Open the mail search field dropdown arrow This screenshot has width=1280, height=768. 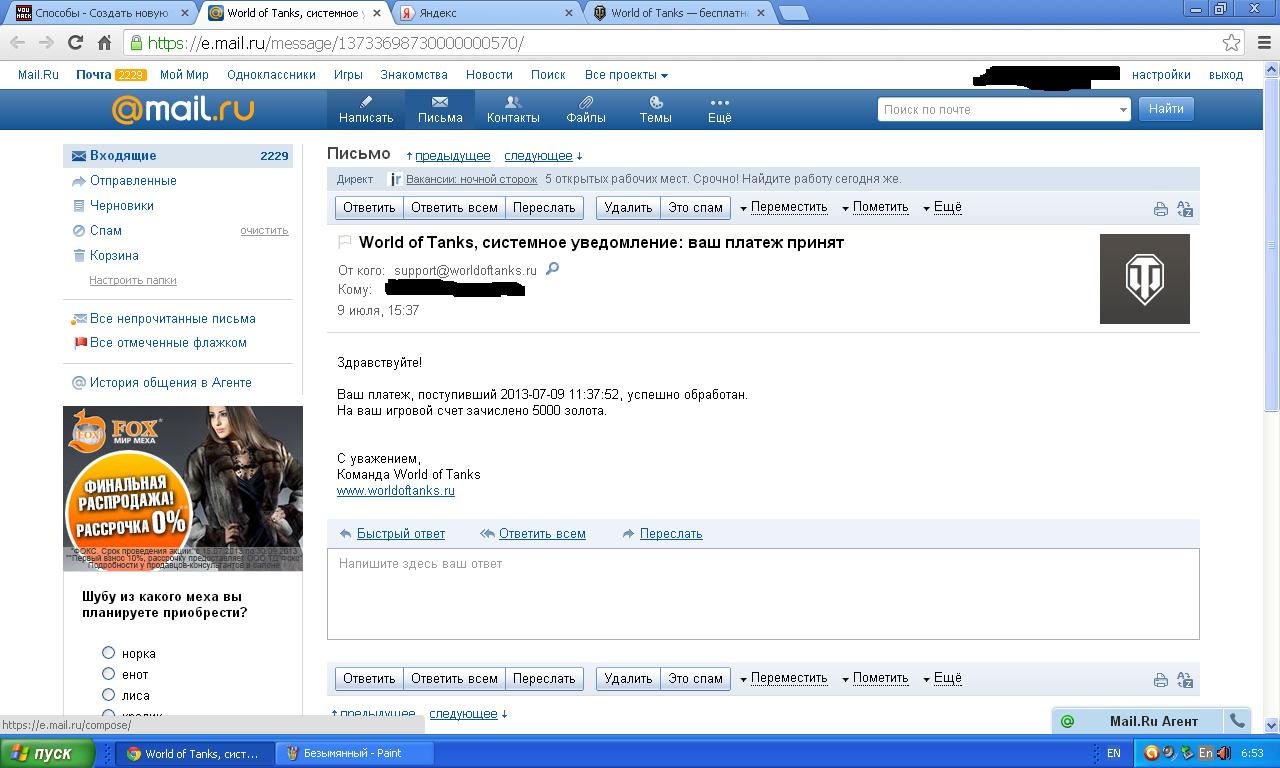[x=1122, y=110]
